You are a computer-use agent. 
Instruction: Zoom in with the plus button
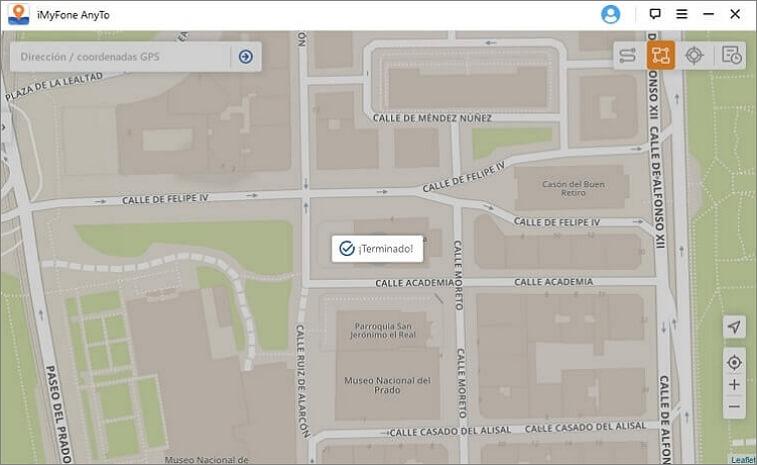tap(734, 384)
